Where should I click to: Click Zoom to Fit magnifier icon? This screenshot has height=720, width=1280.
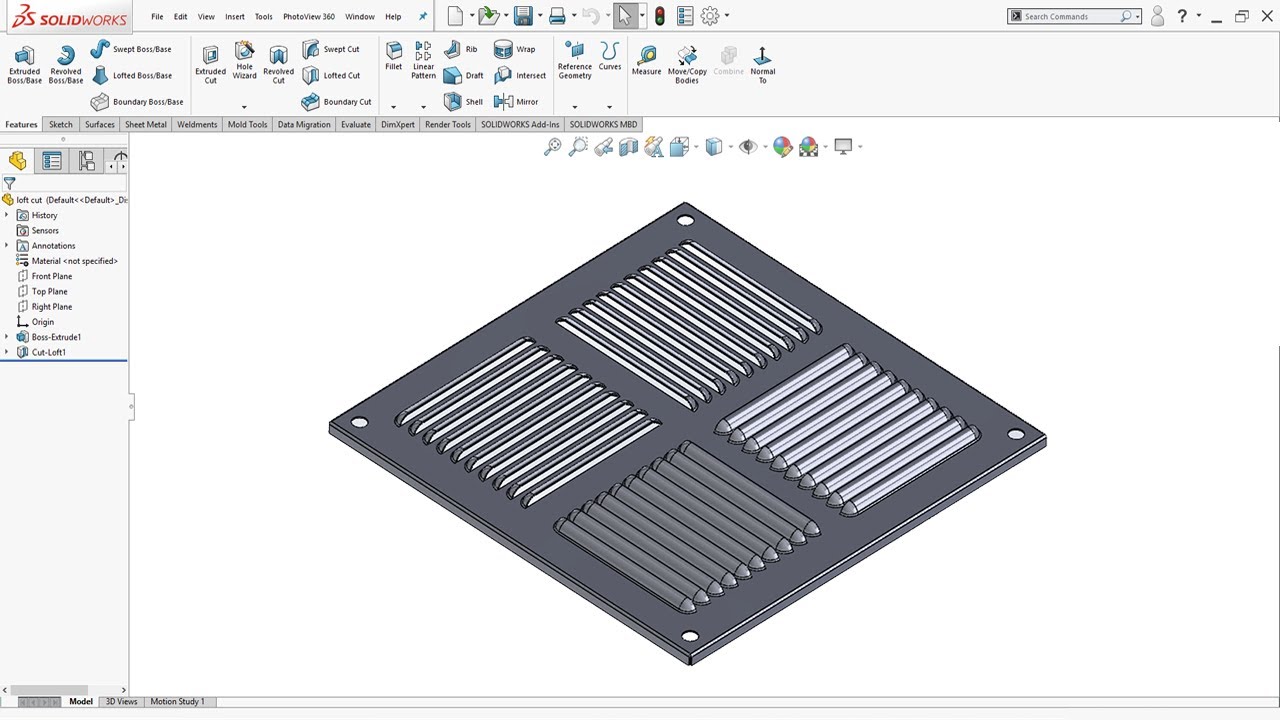[553, 147]
